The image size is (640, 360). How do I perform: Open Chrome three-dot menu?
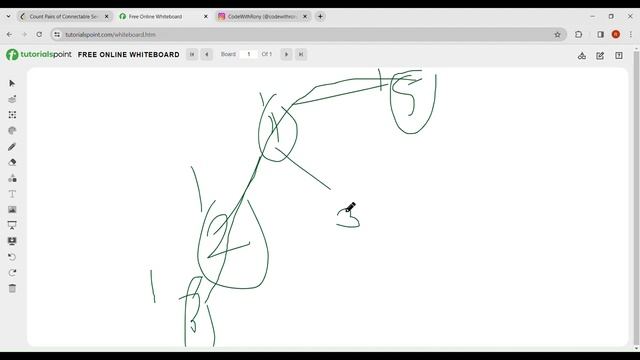[631, 35]
